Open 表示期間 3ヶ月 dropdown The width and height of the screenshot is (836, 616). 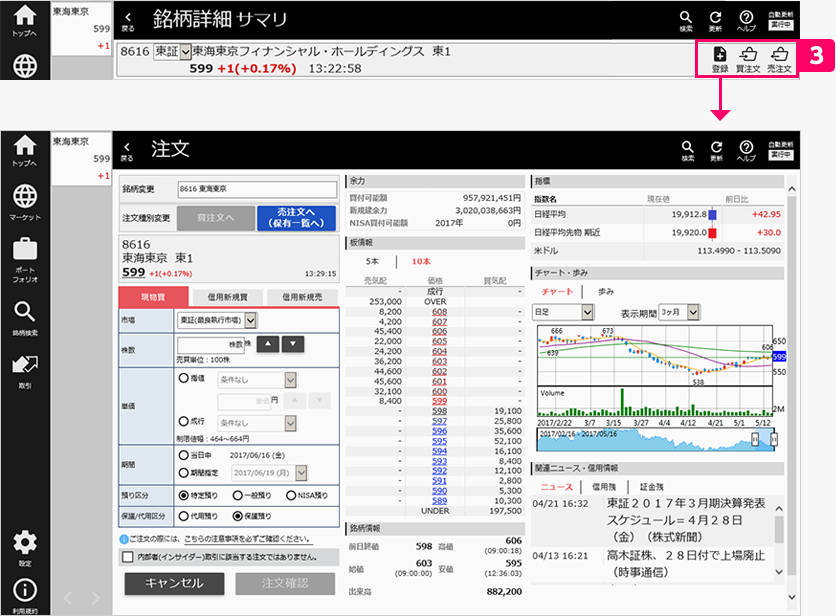(x=679, y=312)
